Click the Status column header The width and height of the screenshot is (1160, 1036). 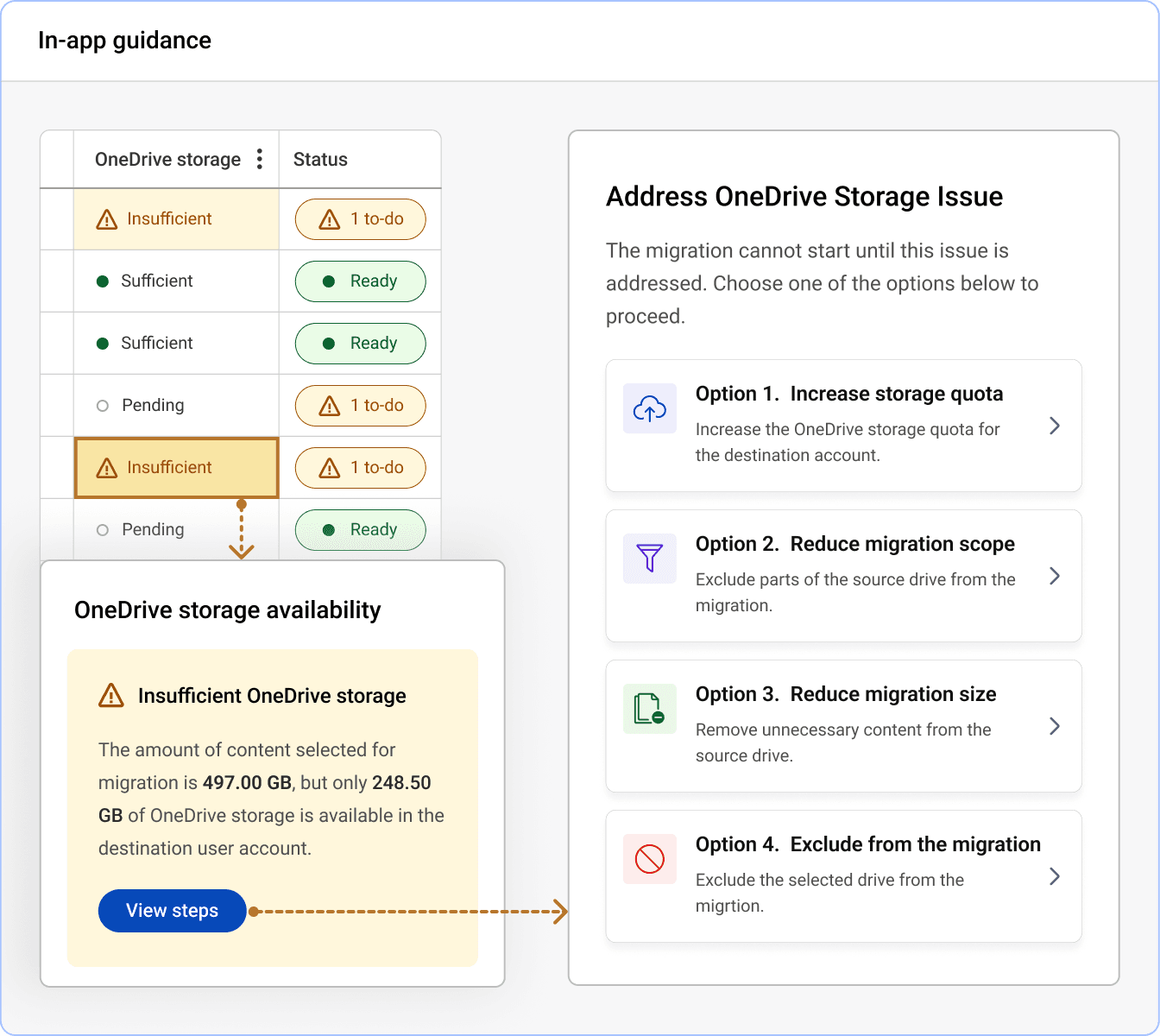coord(360,159)
